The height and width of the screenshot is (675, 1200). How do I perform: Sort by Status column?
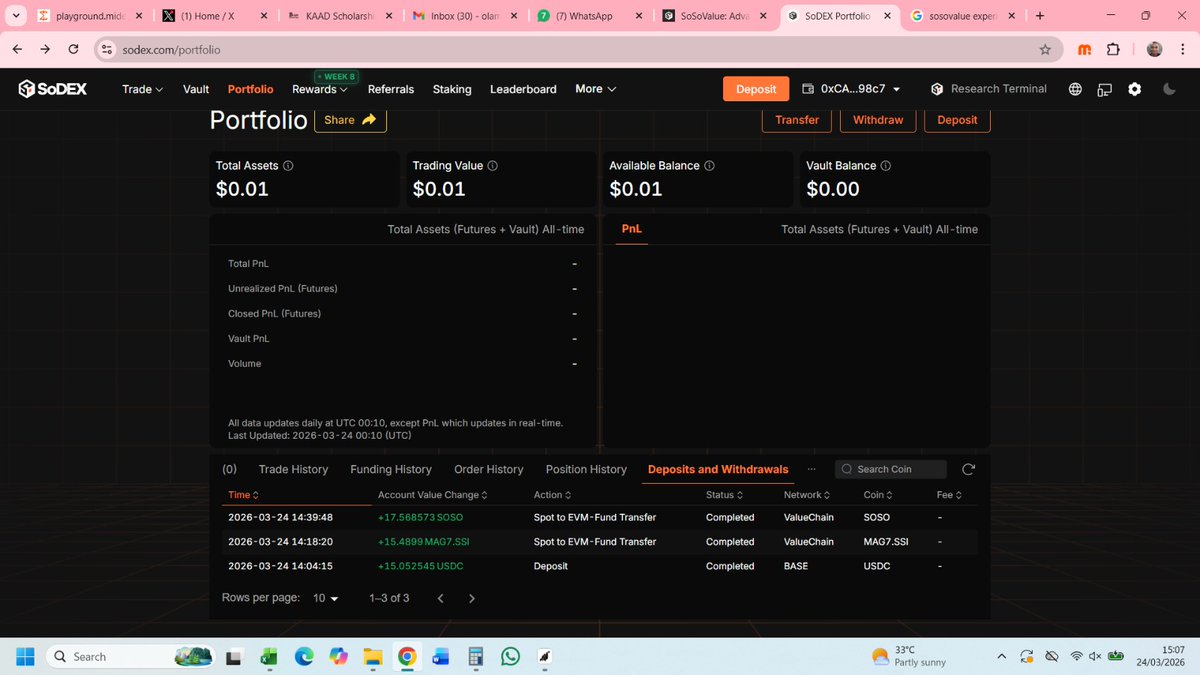725,495
